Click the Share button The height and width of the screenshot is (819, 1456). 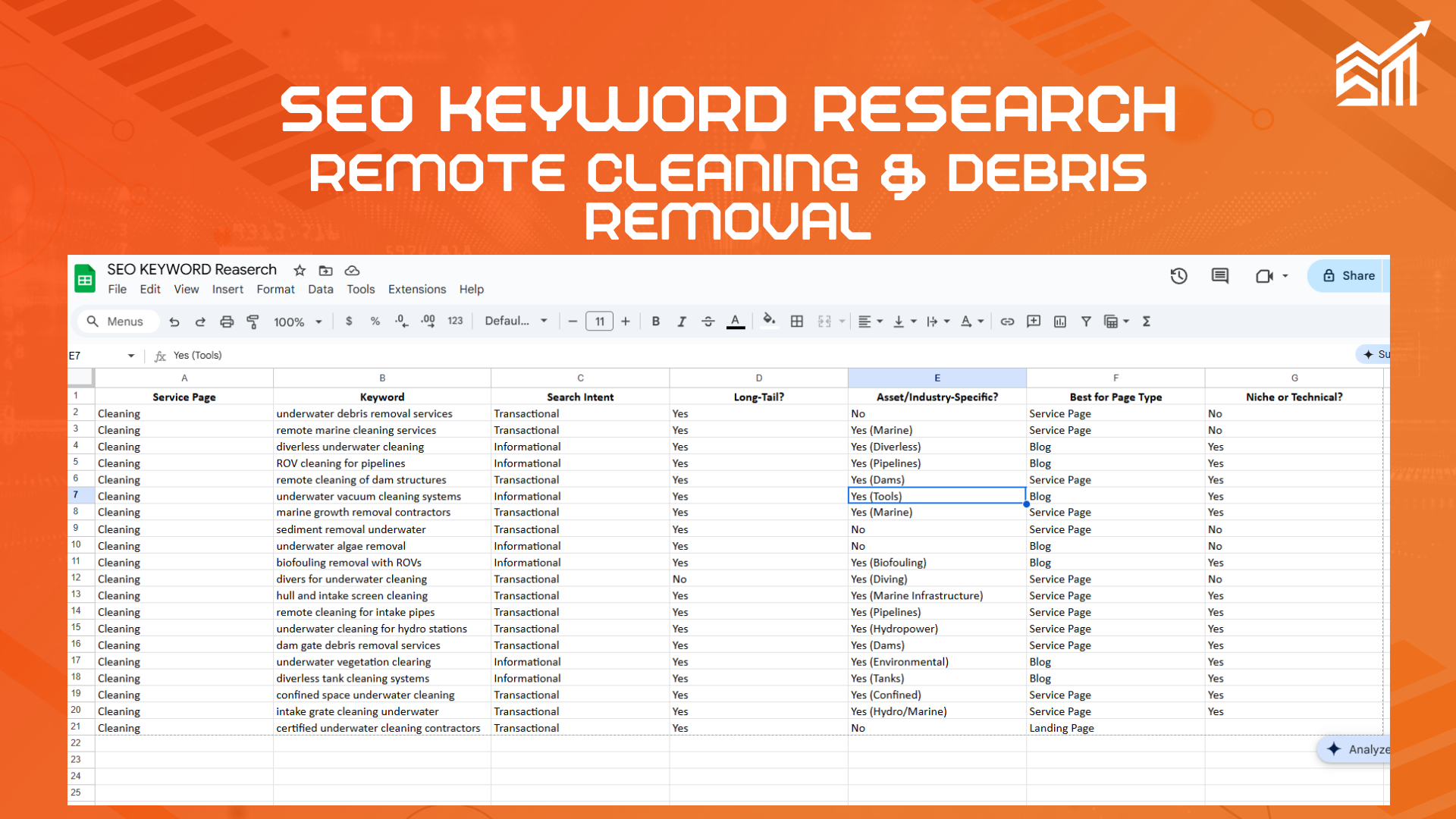point(1349,276)
